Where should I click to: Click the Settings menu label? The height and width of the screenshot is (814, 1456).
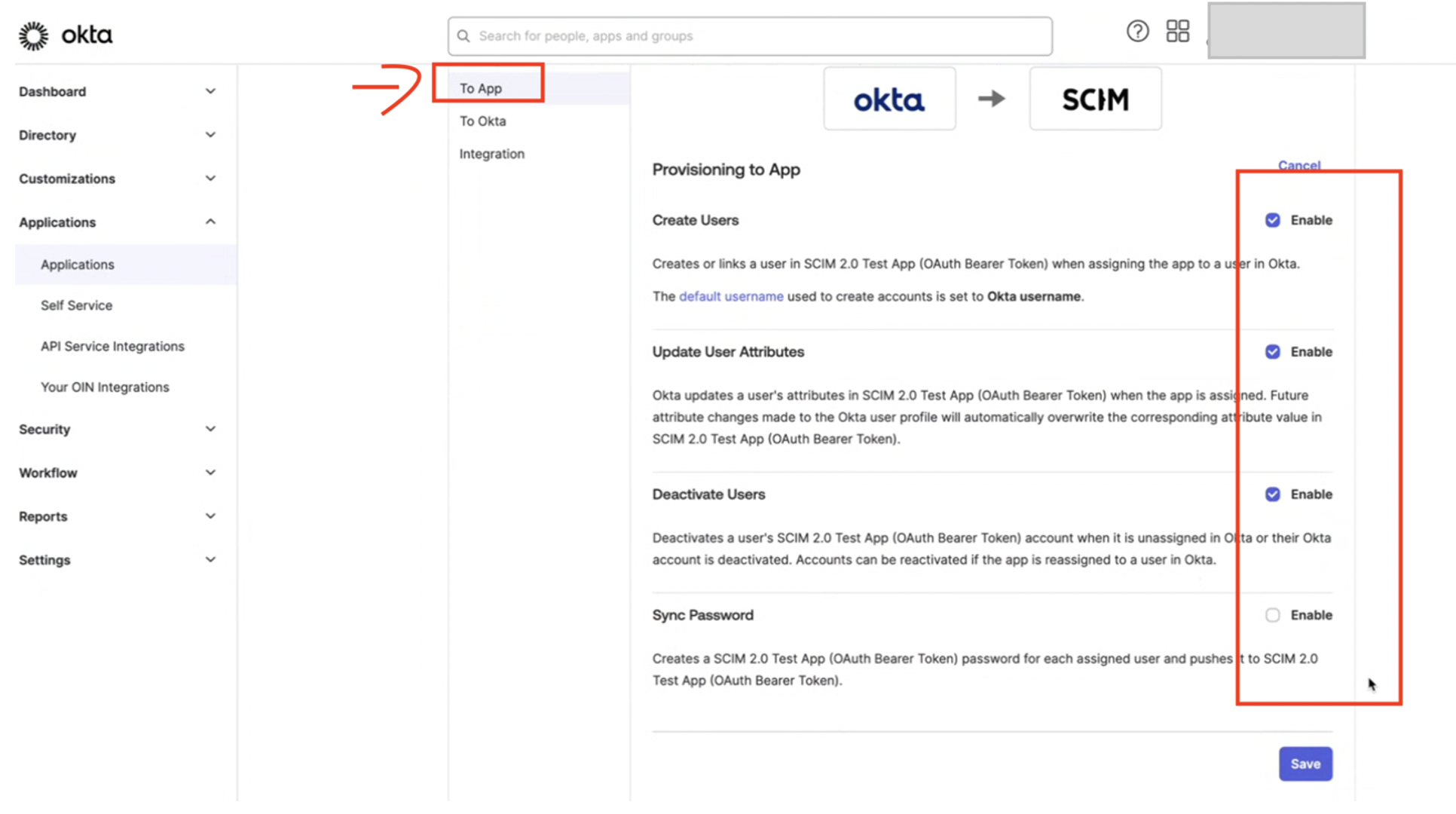click(44, 561)
